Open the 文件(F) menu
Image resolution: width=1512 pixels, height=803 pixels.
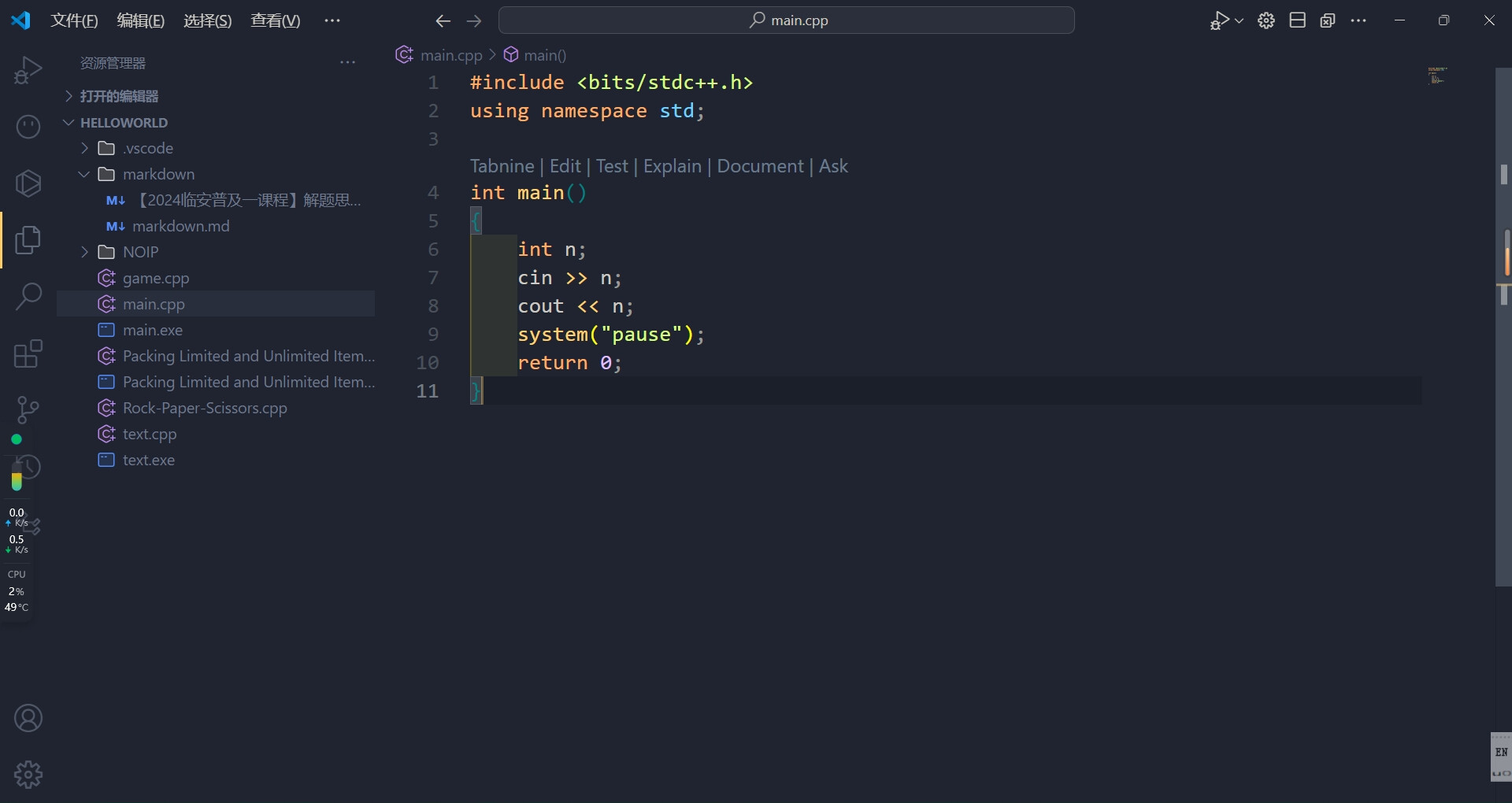(x=74, y=21)
